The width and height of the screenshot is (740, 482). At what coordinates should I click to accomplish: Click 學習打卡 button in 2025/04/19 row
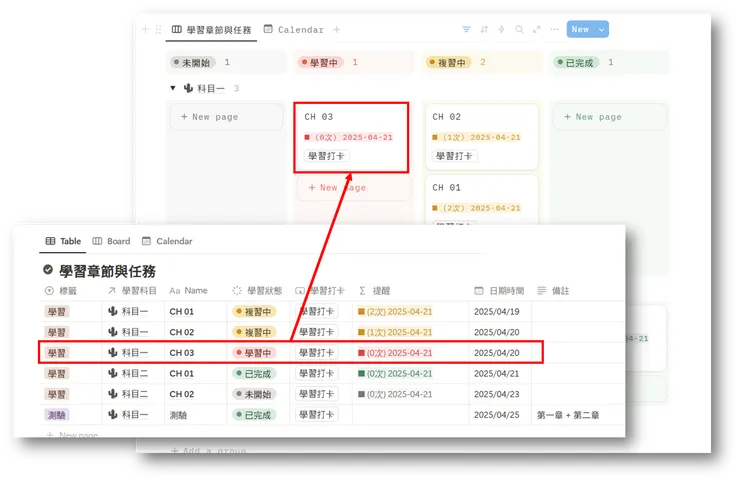point(316,312)
